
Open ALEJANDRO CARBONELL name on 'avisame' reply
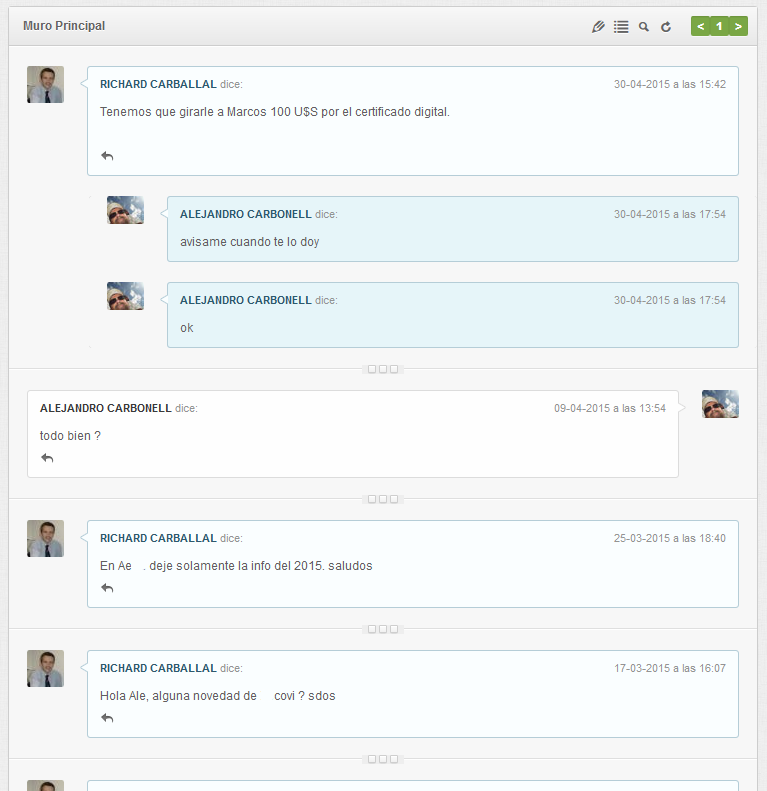point(246,214)
